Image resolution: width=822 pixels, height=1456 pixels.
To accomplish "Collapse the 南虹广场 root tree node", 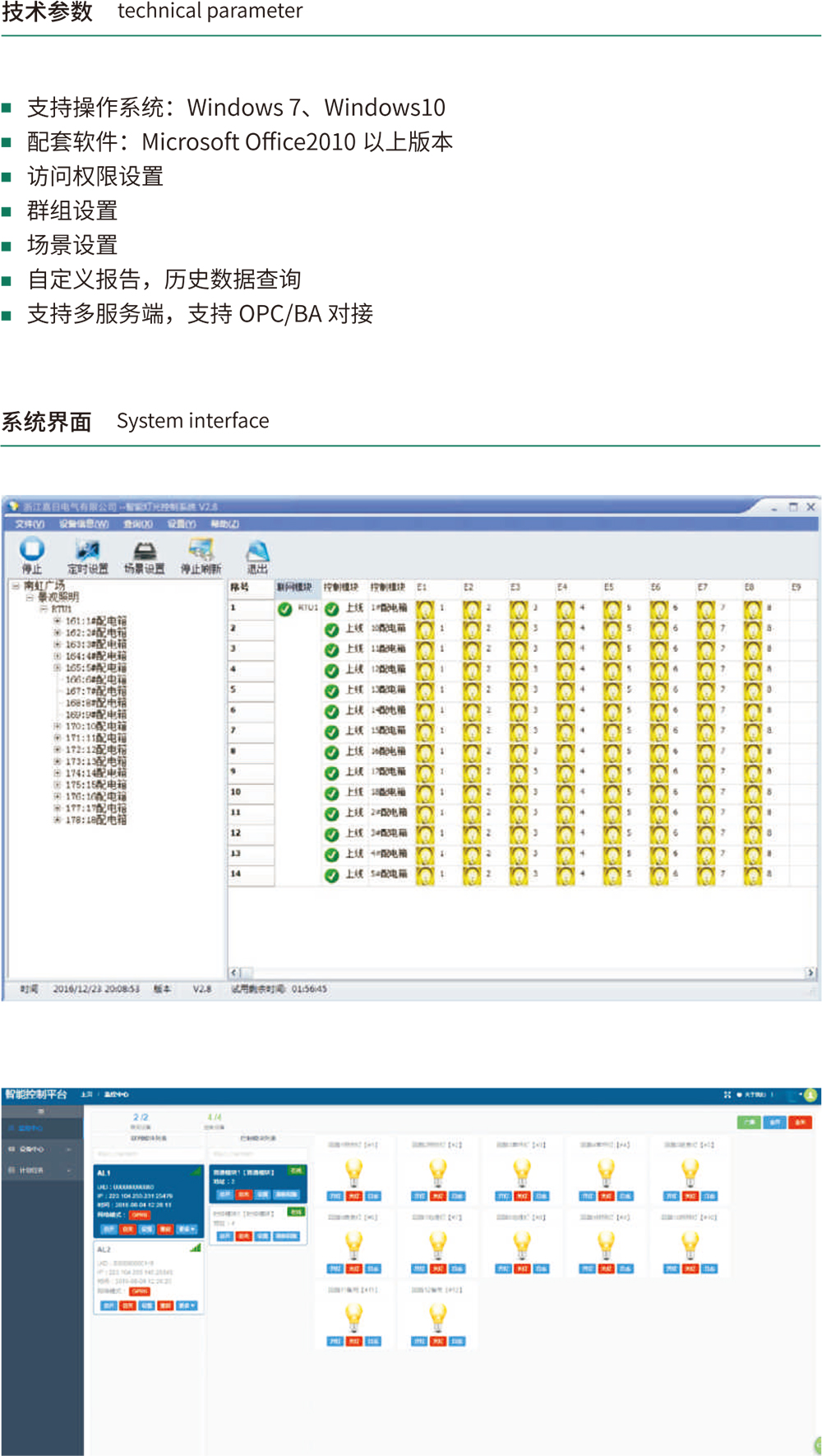I will click(x=16, y=586).
